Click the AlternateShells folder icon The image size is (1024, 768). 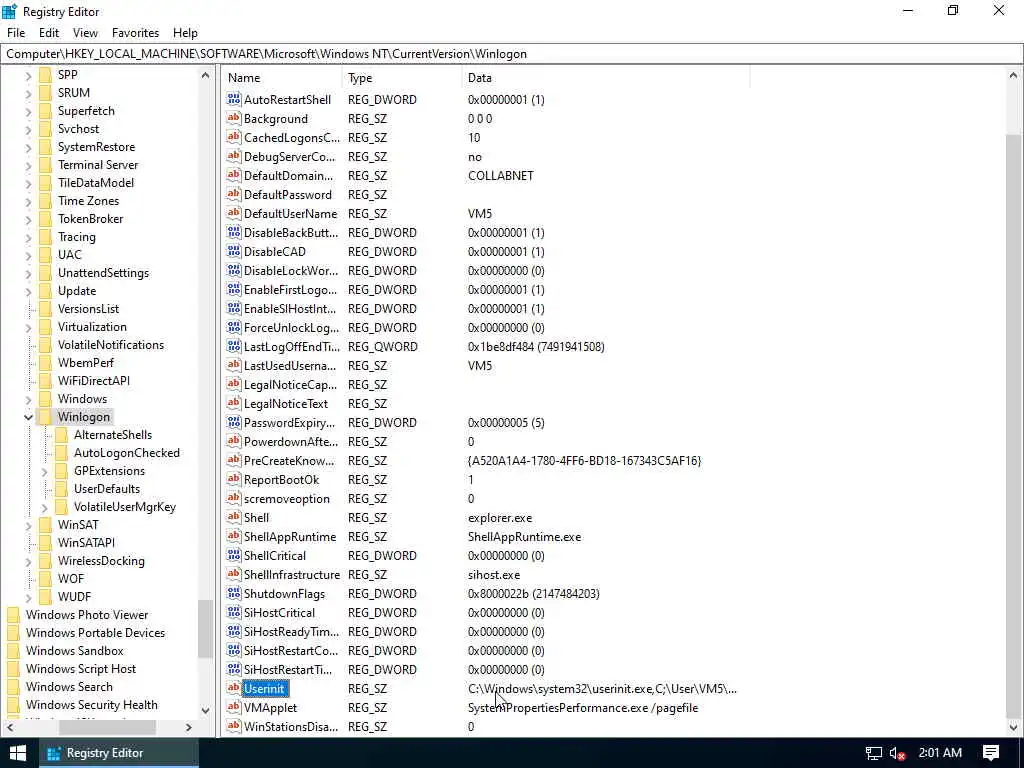61,435
